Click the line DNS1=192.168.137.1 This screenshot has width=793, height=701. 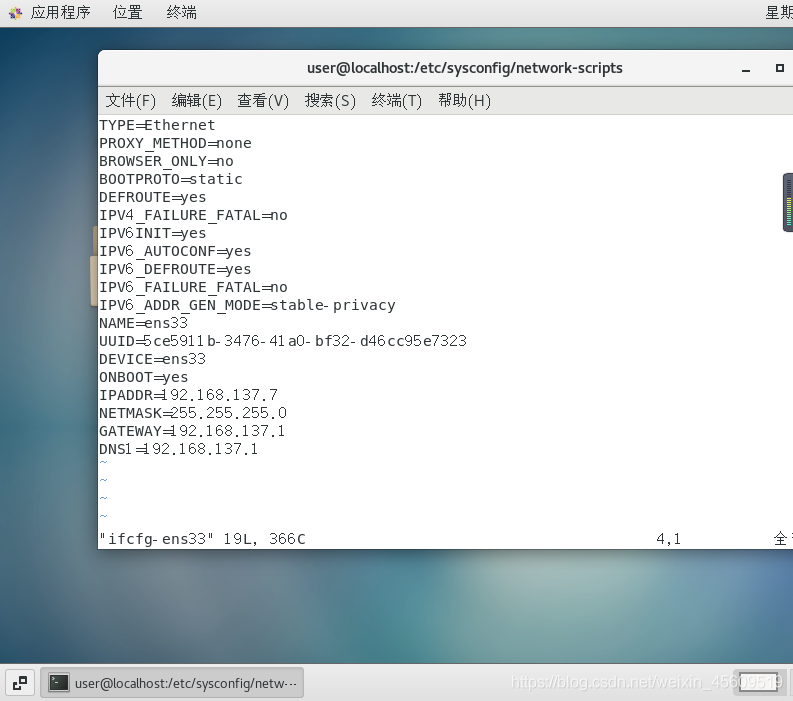[x=179, y=449]
